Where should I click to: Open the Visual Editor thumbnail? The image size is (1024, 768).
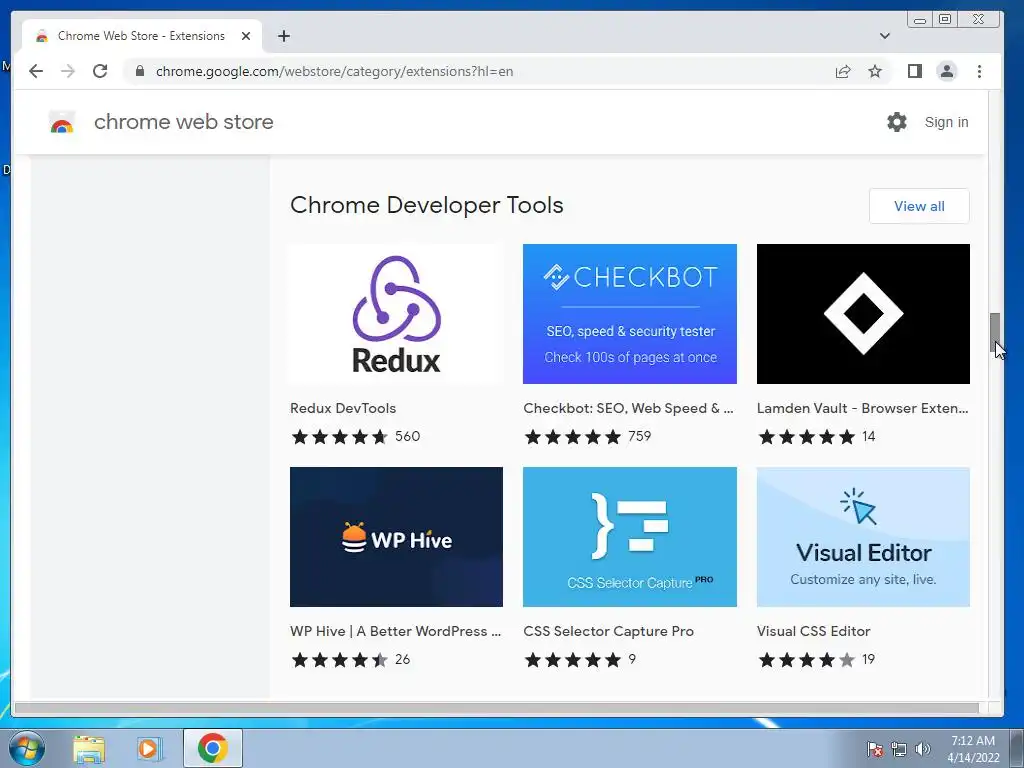click(x=863, y=537)
